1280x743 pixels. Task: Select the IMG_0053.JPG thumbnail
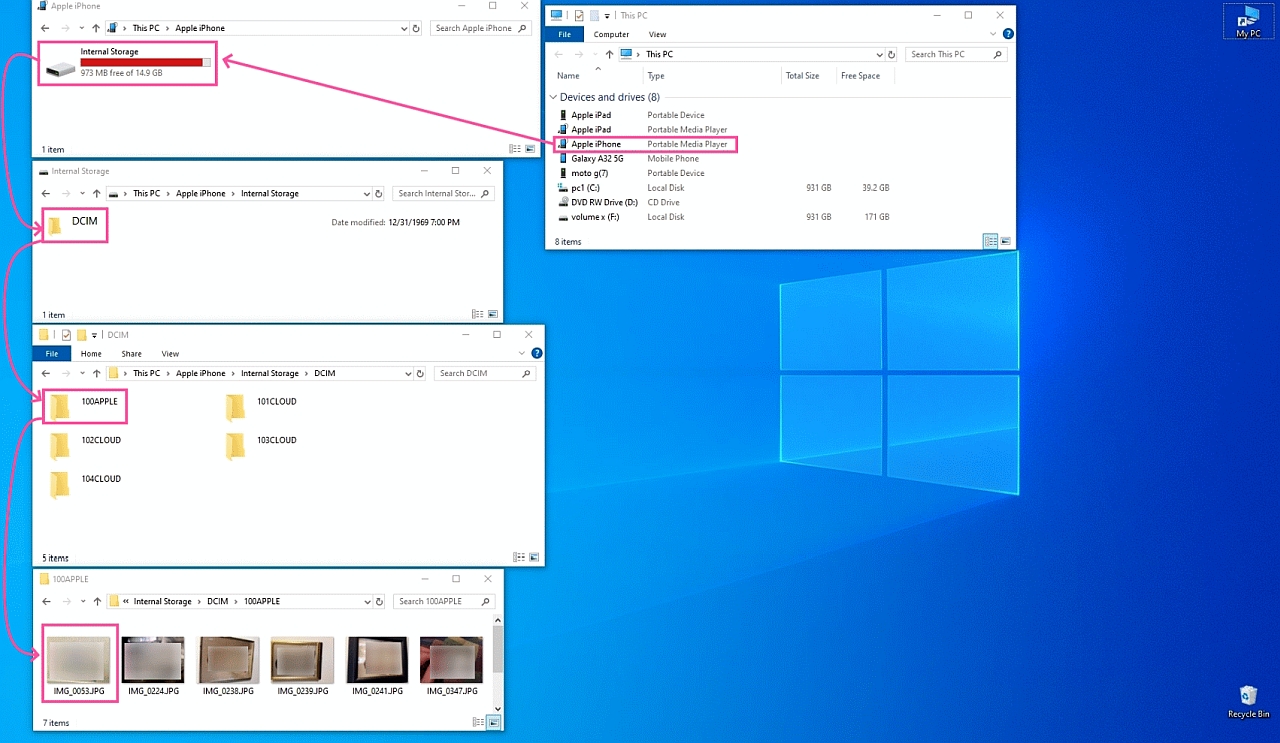[x=79, y=666]
